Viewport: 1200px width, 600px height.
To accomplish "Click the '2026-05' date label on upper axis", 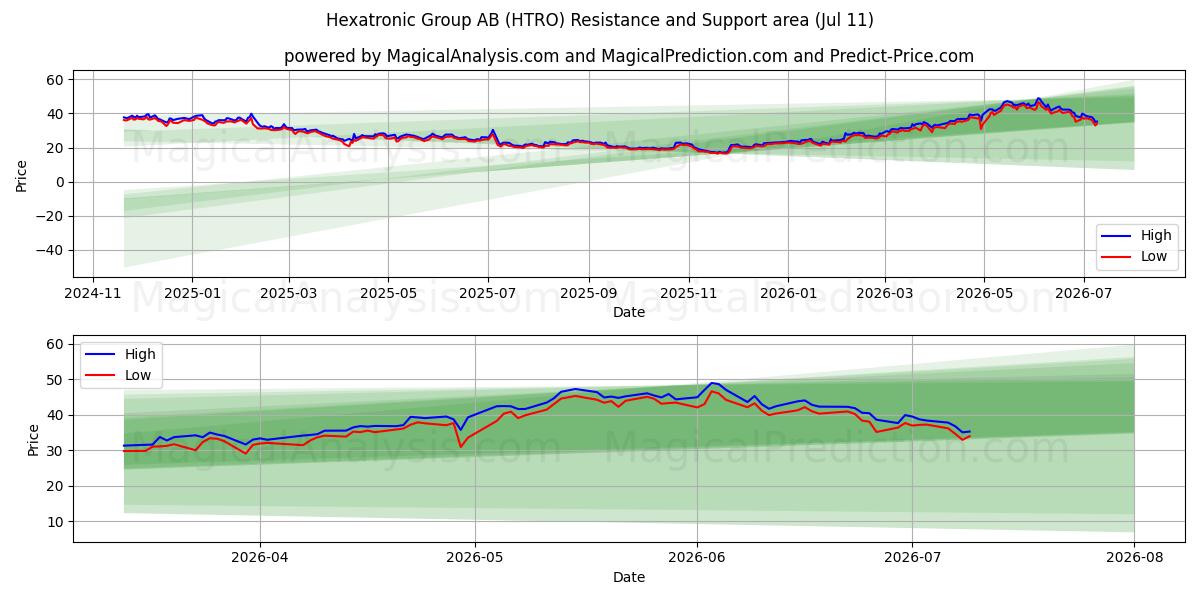I will coord(983,294).
